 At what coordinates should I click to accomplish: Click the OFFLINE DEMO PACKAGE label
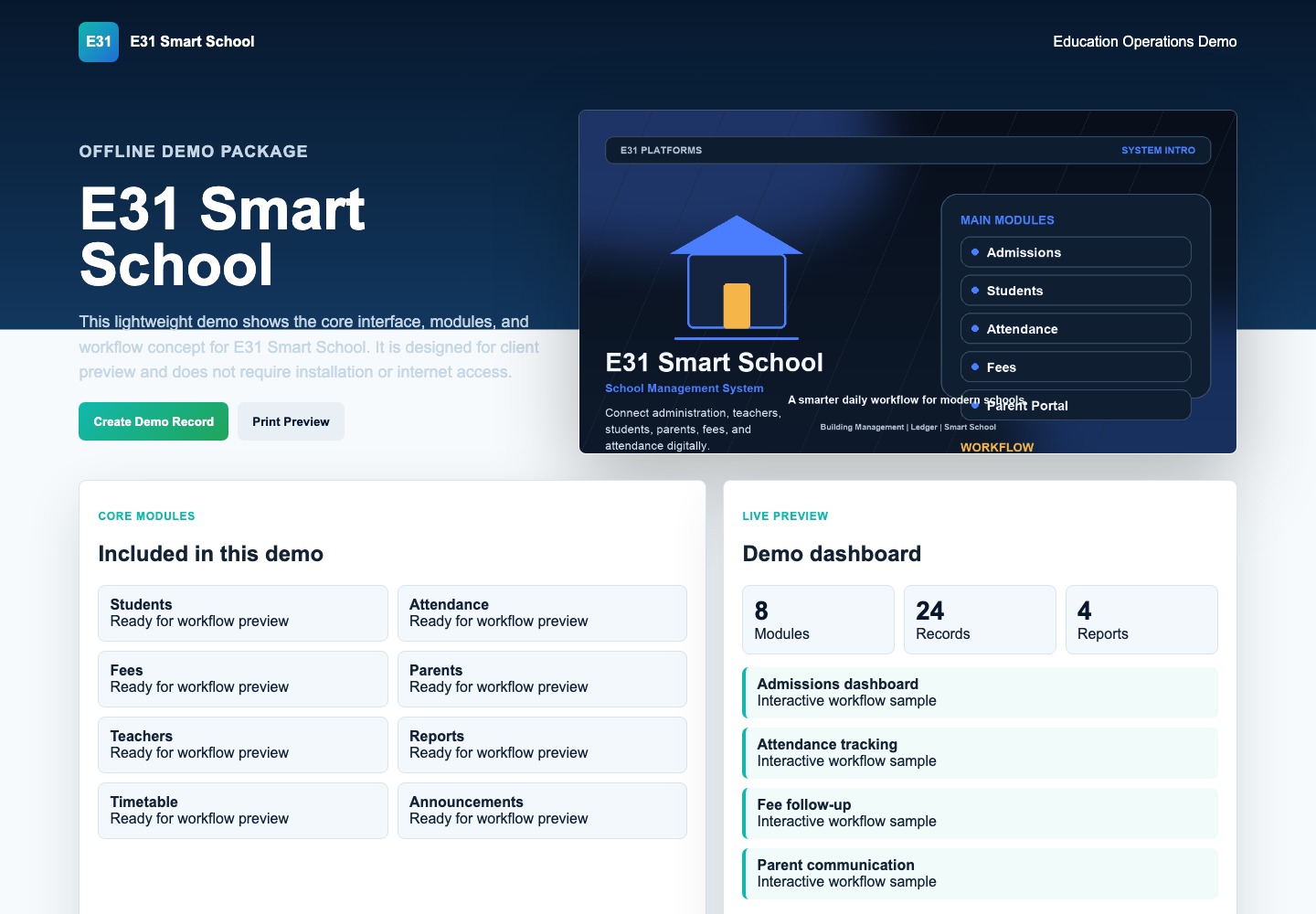coord(194,152)
